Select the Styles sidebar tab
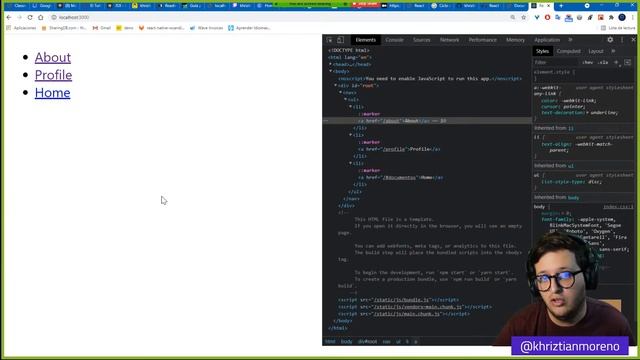The height and width of the screenshot is (360, 640). [x=542, y=51]
